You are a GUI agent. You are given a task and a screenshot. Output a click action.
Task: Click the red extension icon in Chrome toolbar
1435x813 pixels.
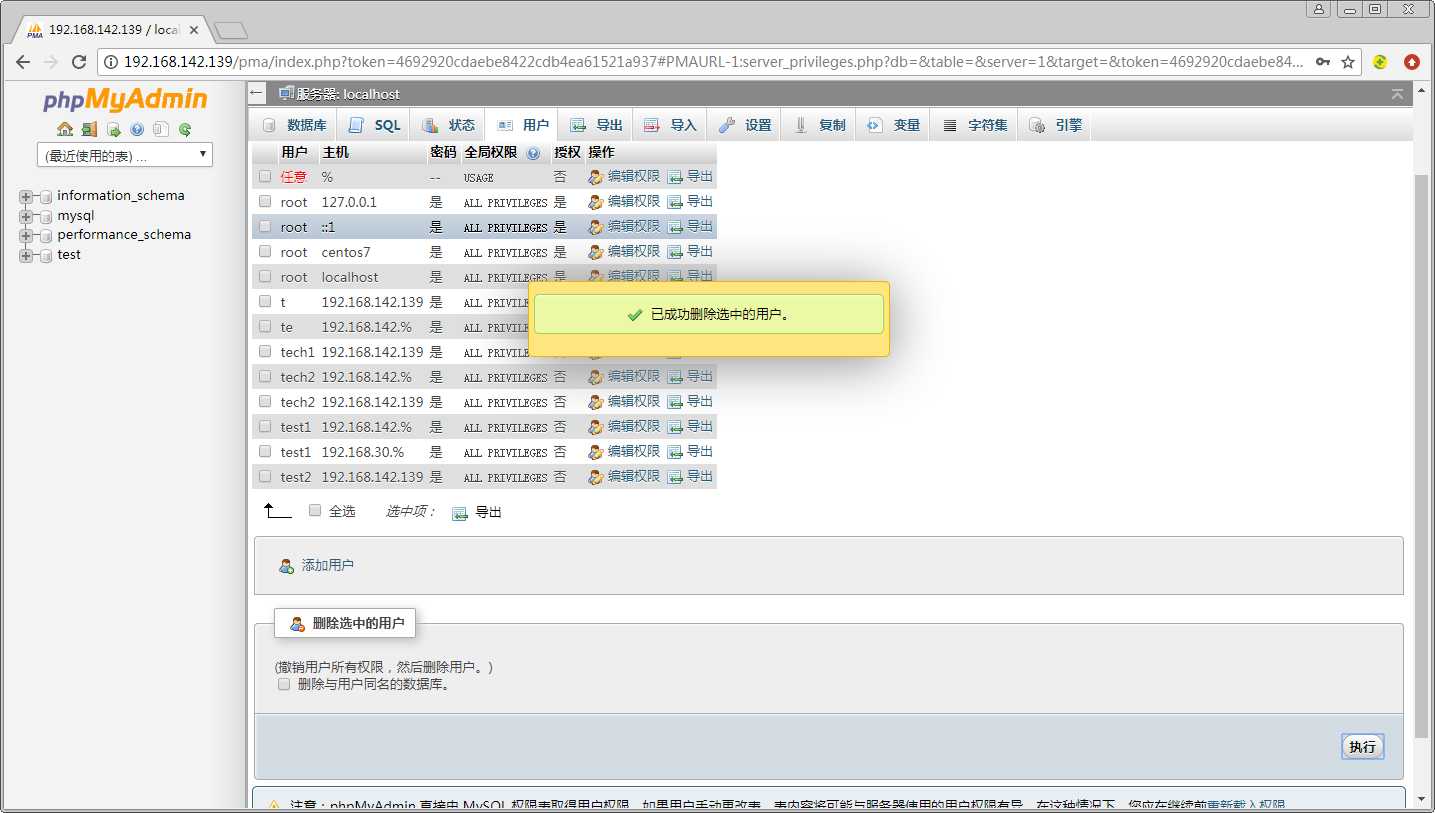1412,62
